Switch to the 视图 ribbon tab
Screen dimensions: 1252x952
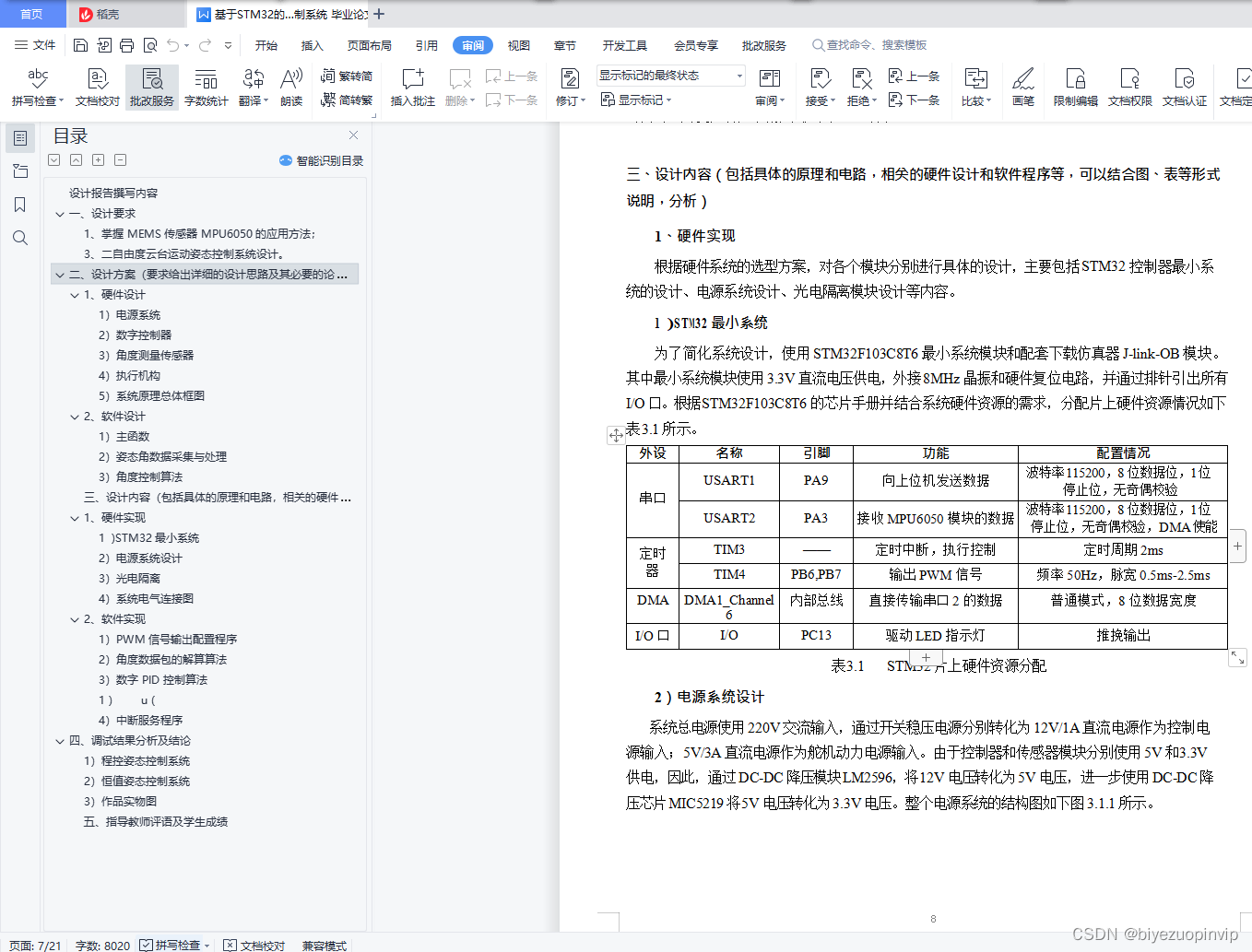(x=518, y=44)
